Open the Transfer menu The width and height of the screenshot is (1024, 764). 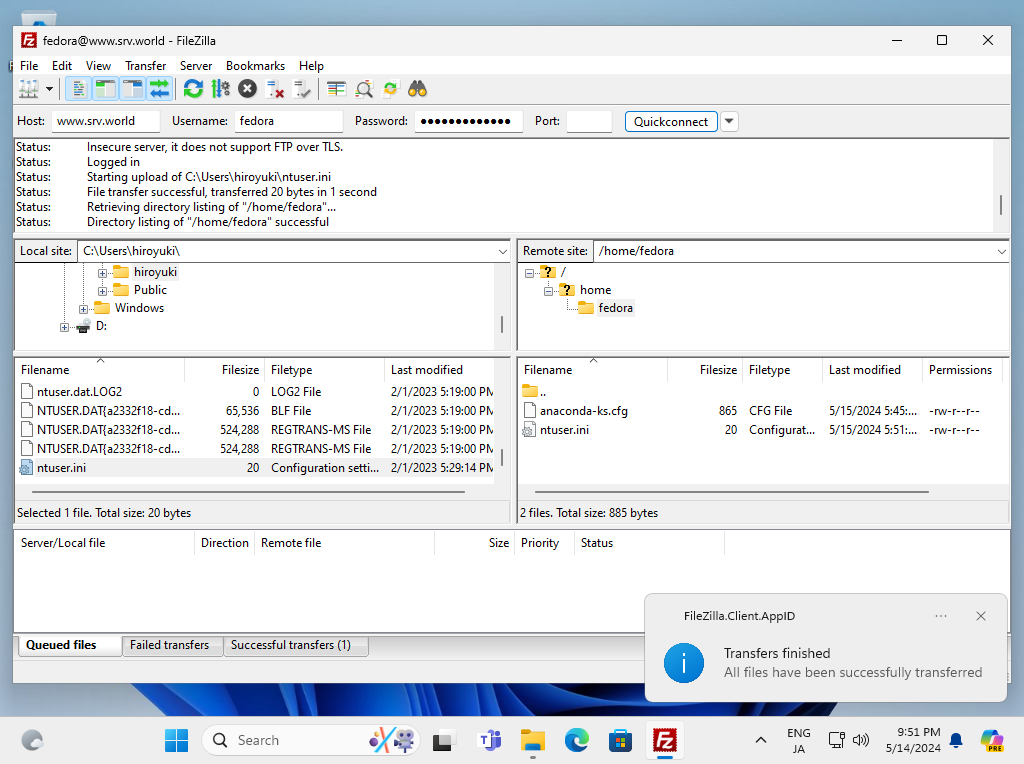[x=146, y=66]
